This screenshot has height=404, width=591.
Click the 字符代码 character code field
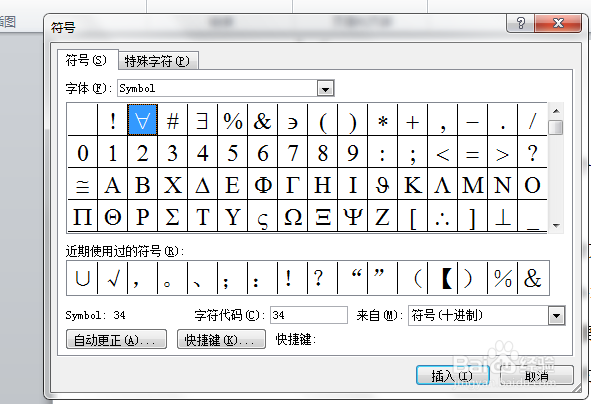tap(309, 315)
